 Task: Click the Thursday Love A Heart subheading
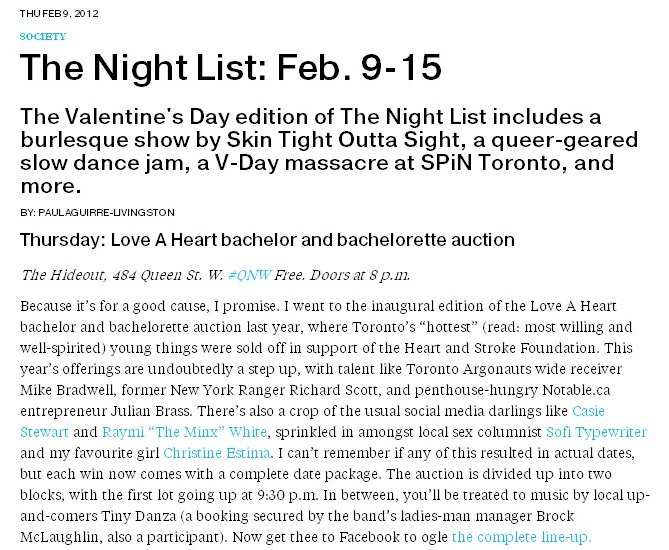pyautogui.click(x=267, y=240)
